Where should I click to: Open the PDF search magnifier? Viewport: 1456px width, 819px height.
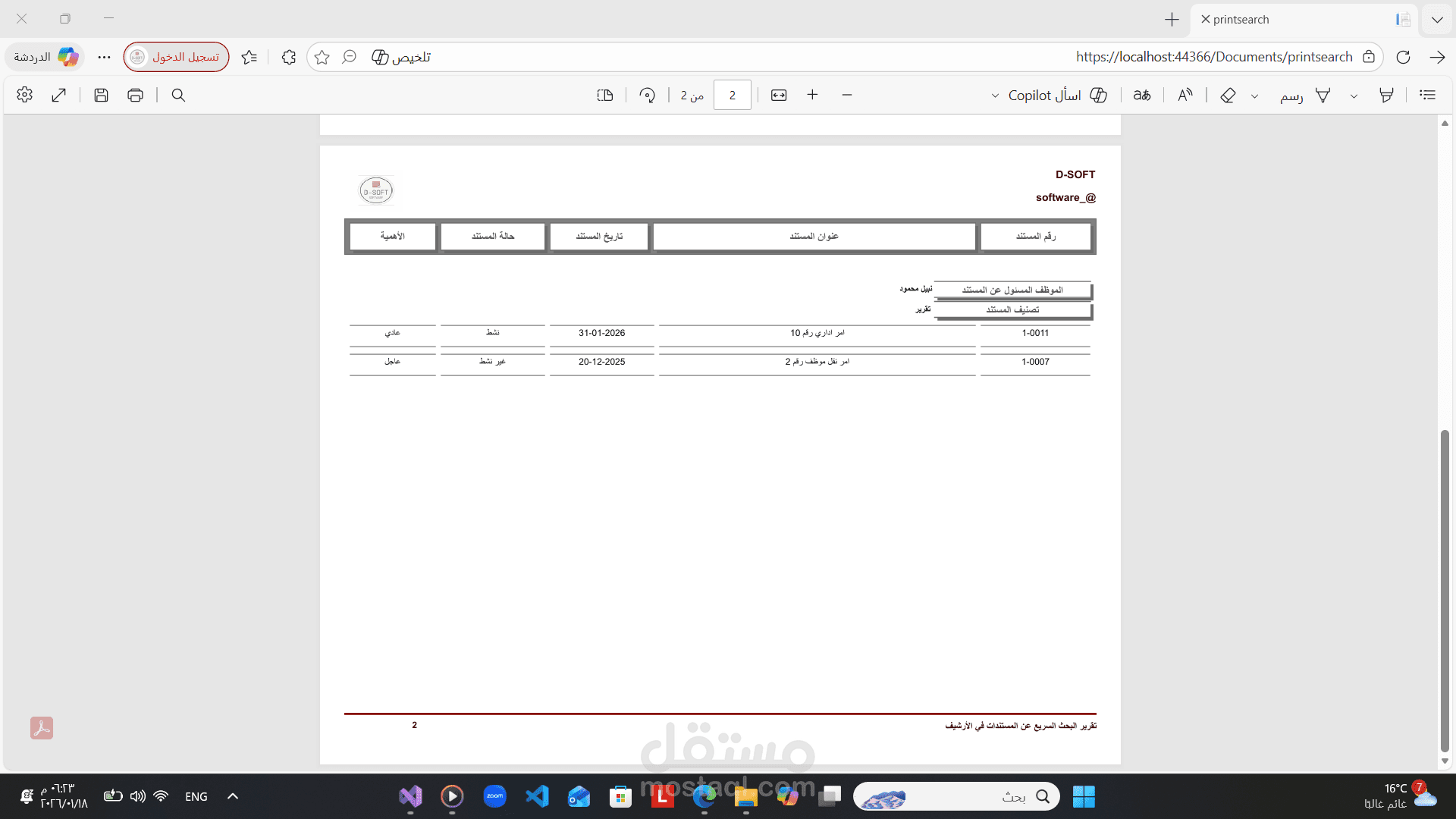click(178, 95)
